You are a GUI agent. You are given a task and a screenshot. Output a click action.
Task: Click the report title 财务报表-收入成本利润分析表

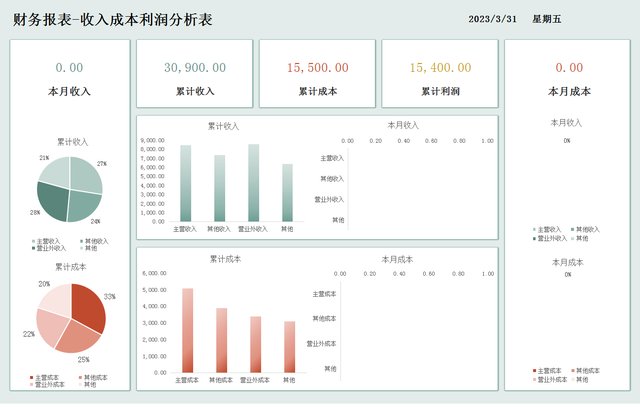tap(113, 20)
